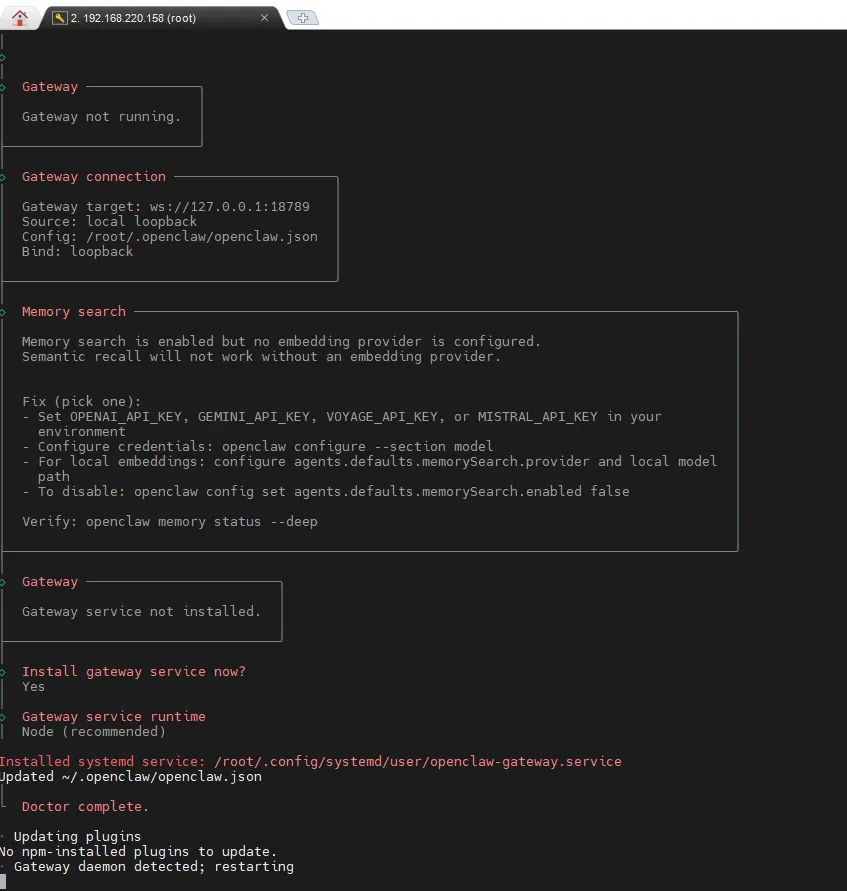Click the session tab's wrench icon

[x=60, y=18]
